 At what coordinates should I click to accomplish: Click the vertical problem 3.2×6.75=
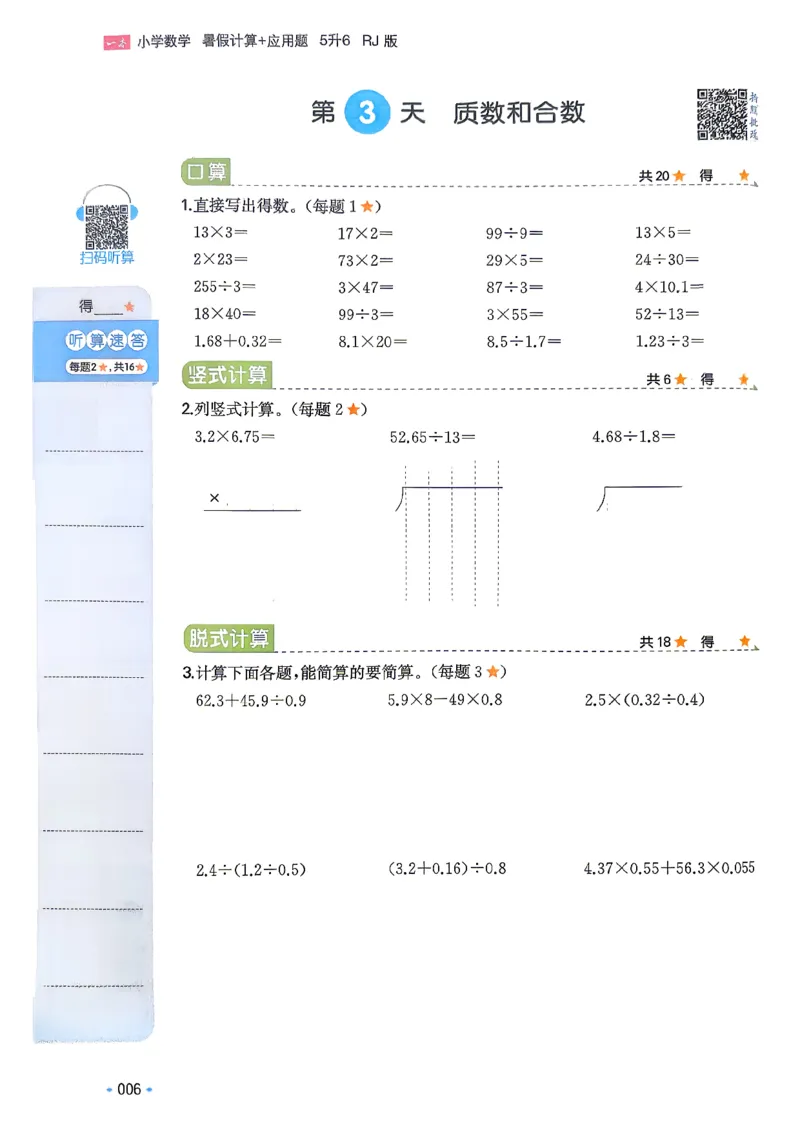(234, 437)
